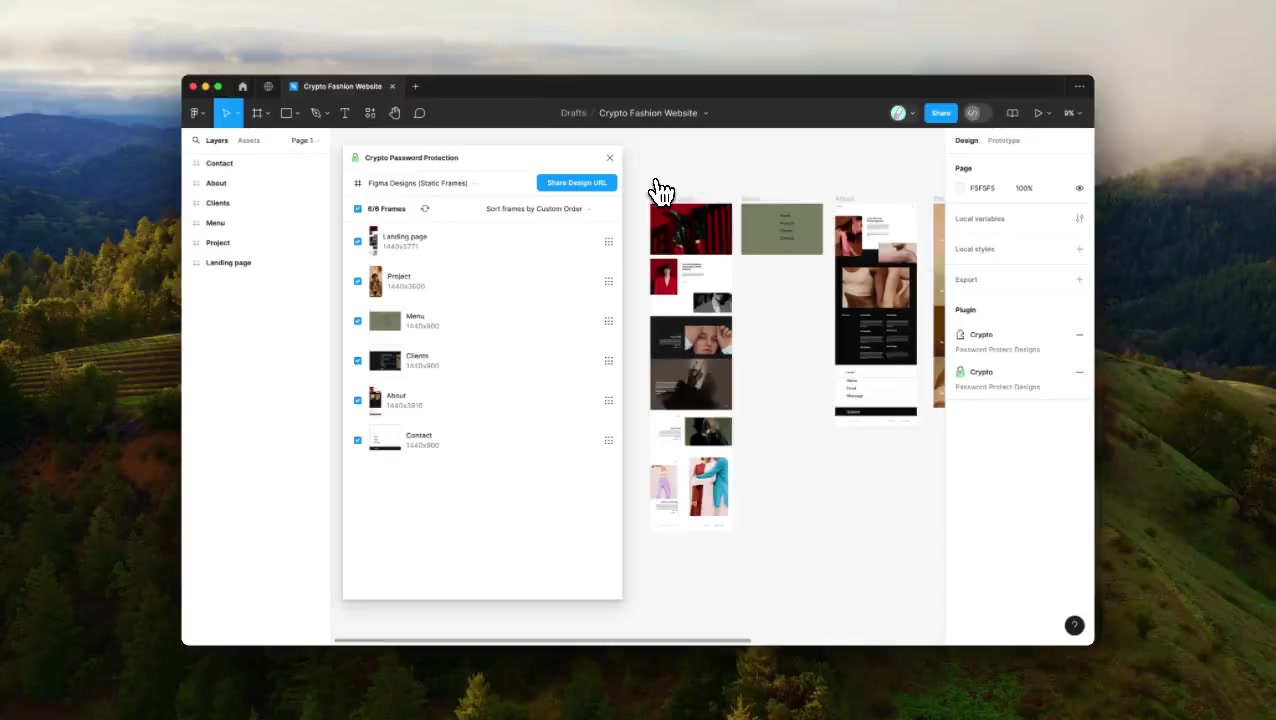Open the Page 1 page selector

(x=304, y=141)
